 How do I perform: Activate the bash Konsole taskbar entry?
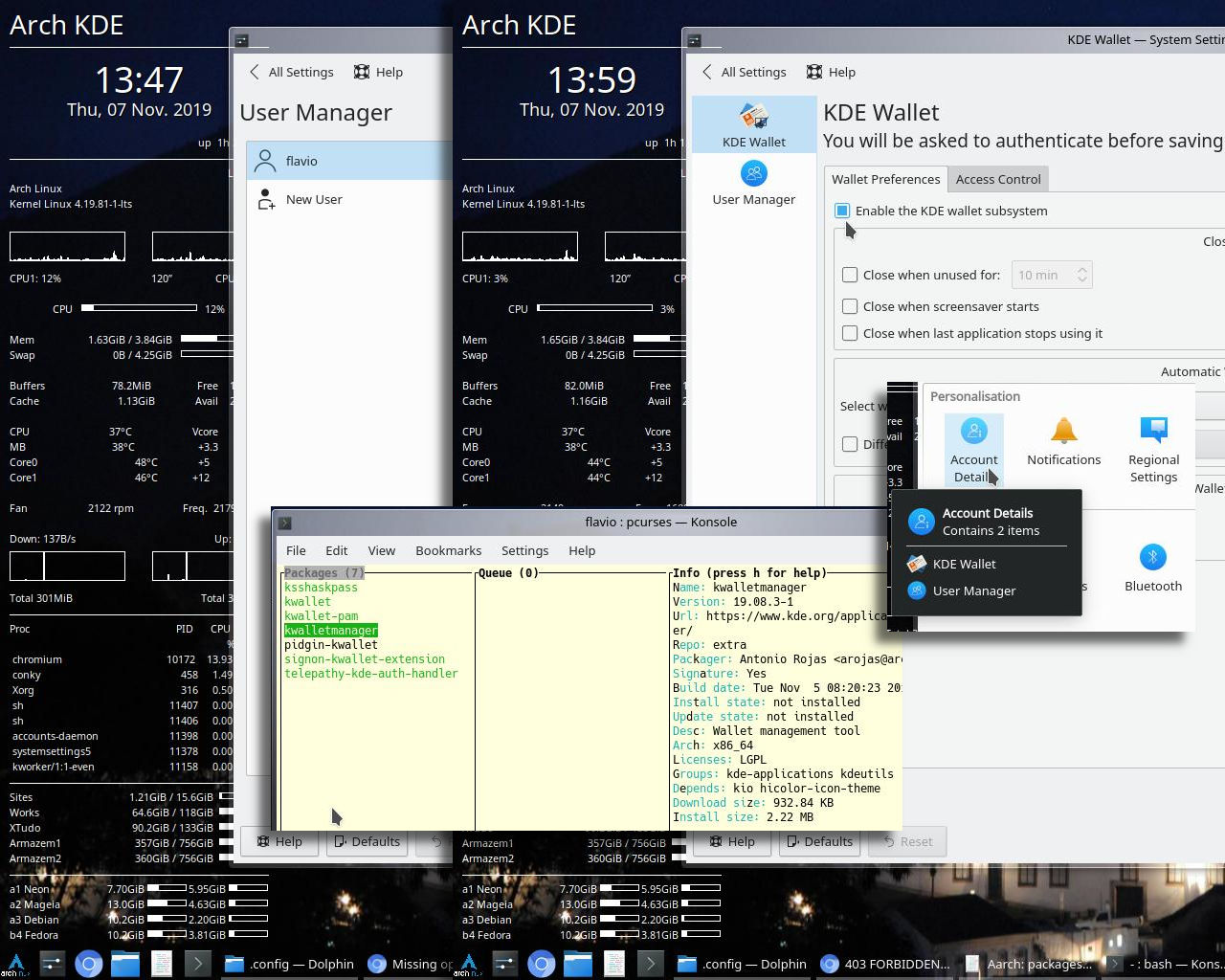tap(1164, 964)
